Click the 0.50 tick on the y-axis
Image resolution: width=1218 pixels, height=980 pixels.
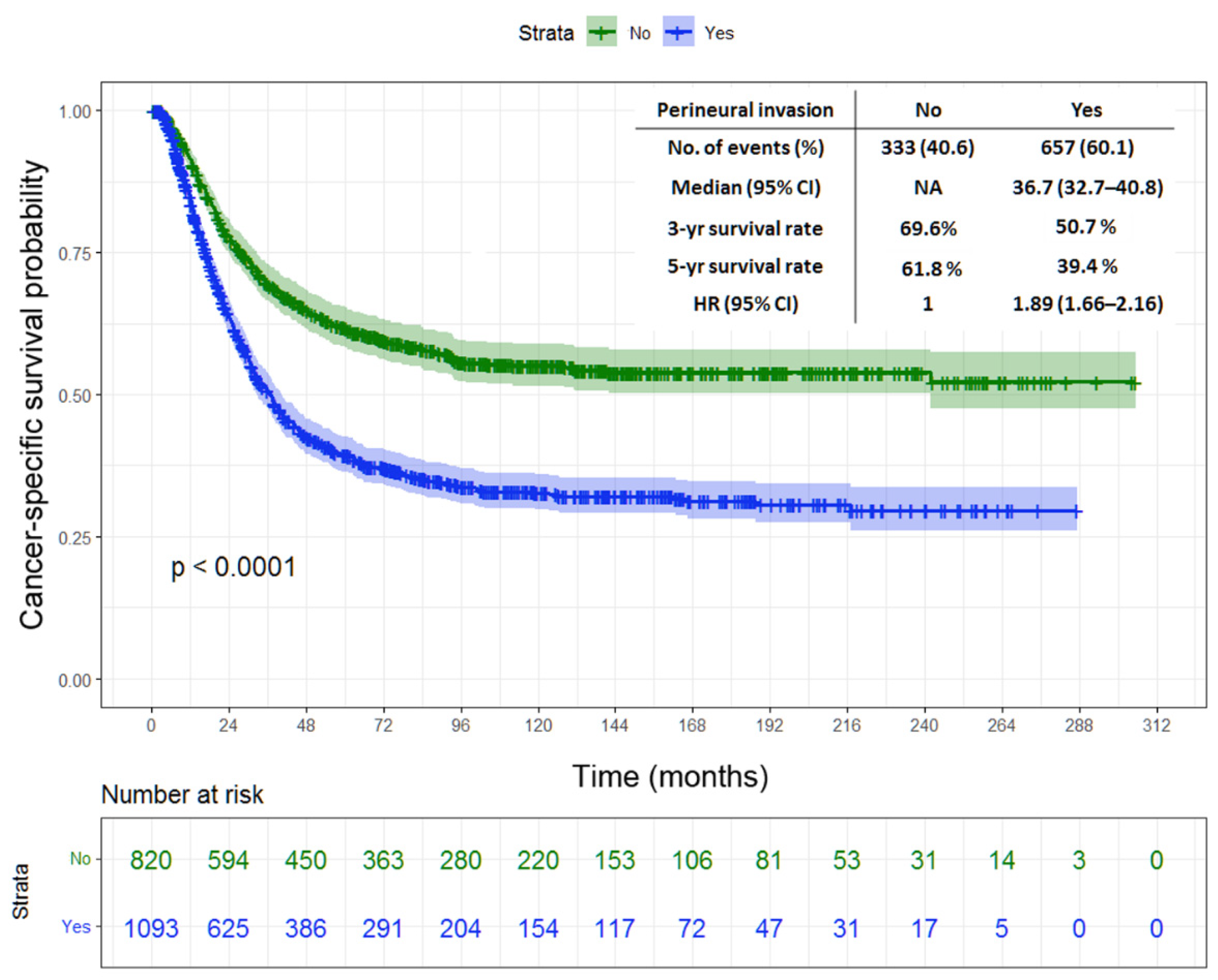click(75, 395)
